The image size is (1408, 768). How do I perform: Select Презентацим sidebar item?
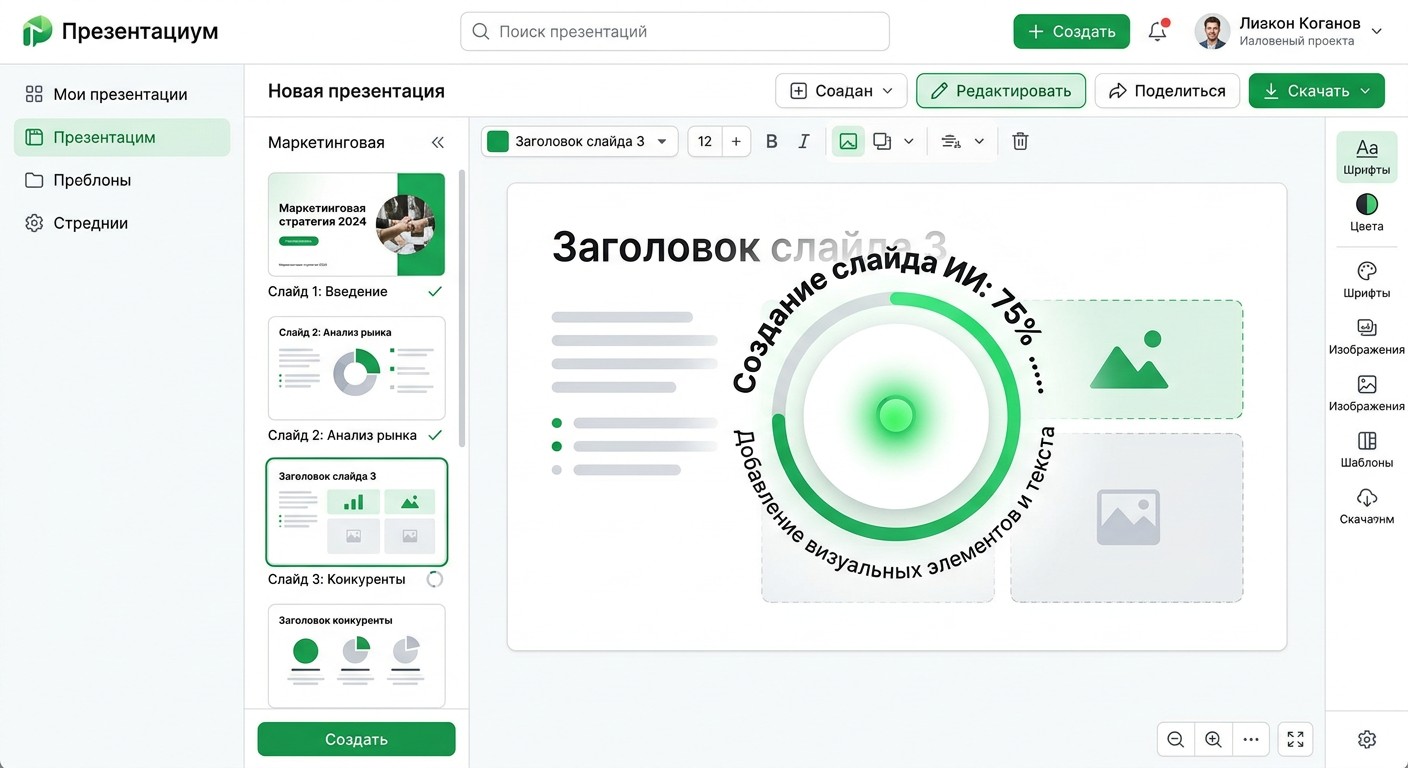click(122, 137)
